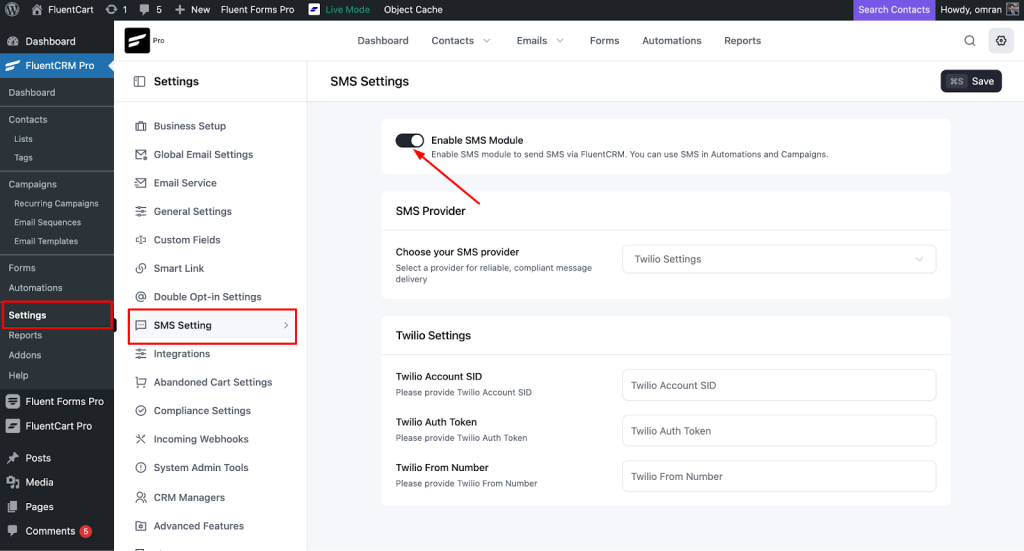This screenshot has width=1024, height=551.
Task: Expand SMS Setting chevron arrow
Action: click(285, 325)
